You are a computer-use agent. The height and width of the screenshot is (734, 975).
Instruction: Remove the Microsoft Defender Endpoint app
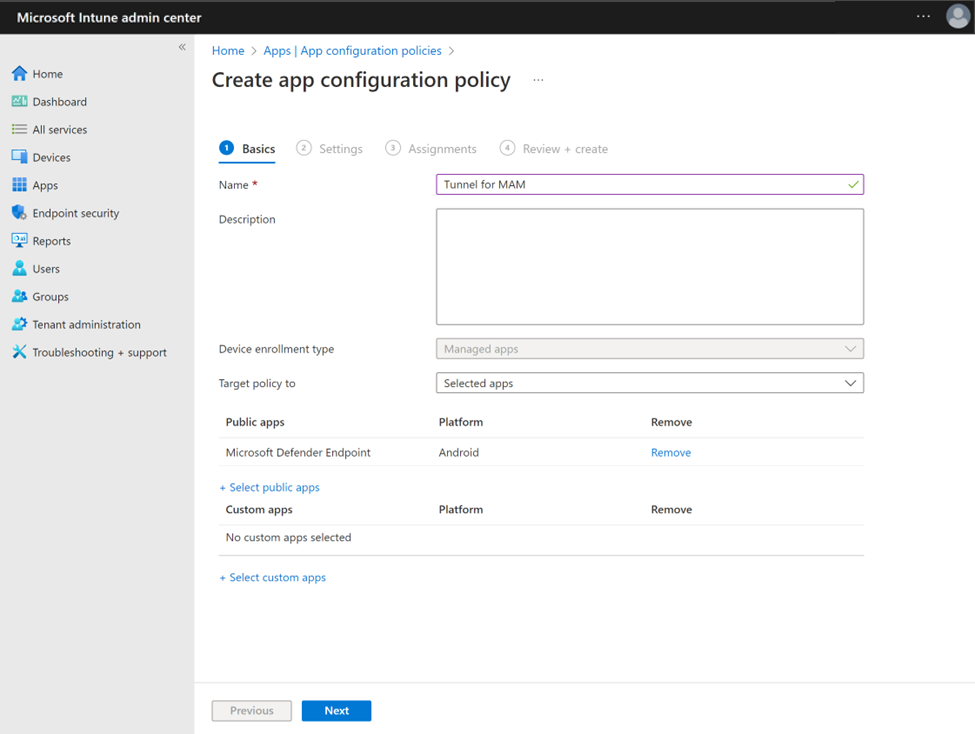pyautogui.click(x=670, y=452)
